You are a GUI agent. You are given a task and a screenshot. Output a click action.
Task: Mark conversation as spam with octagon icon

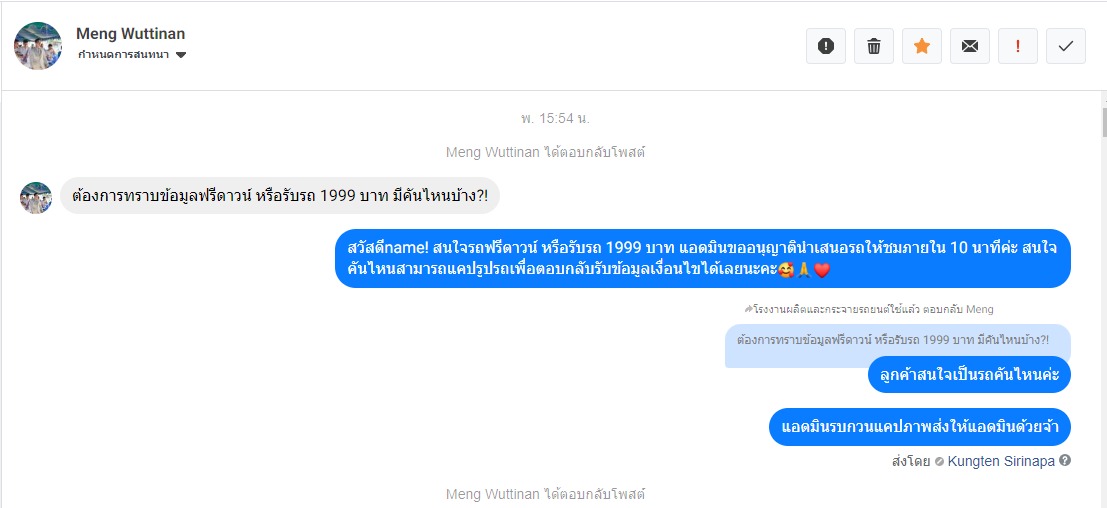[x=826, y=46]
